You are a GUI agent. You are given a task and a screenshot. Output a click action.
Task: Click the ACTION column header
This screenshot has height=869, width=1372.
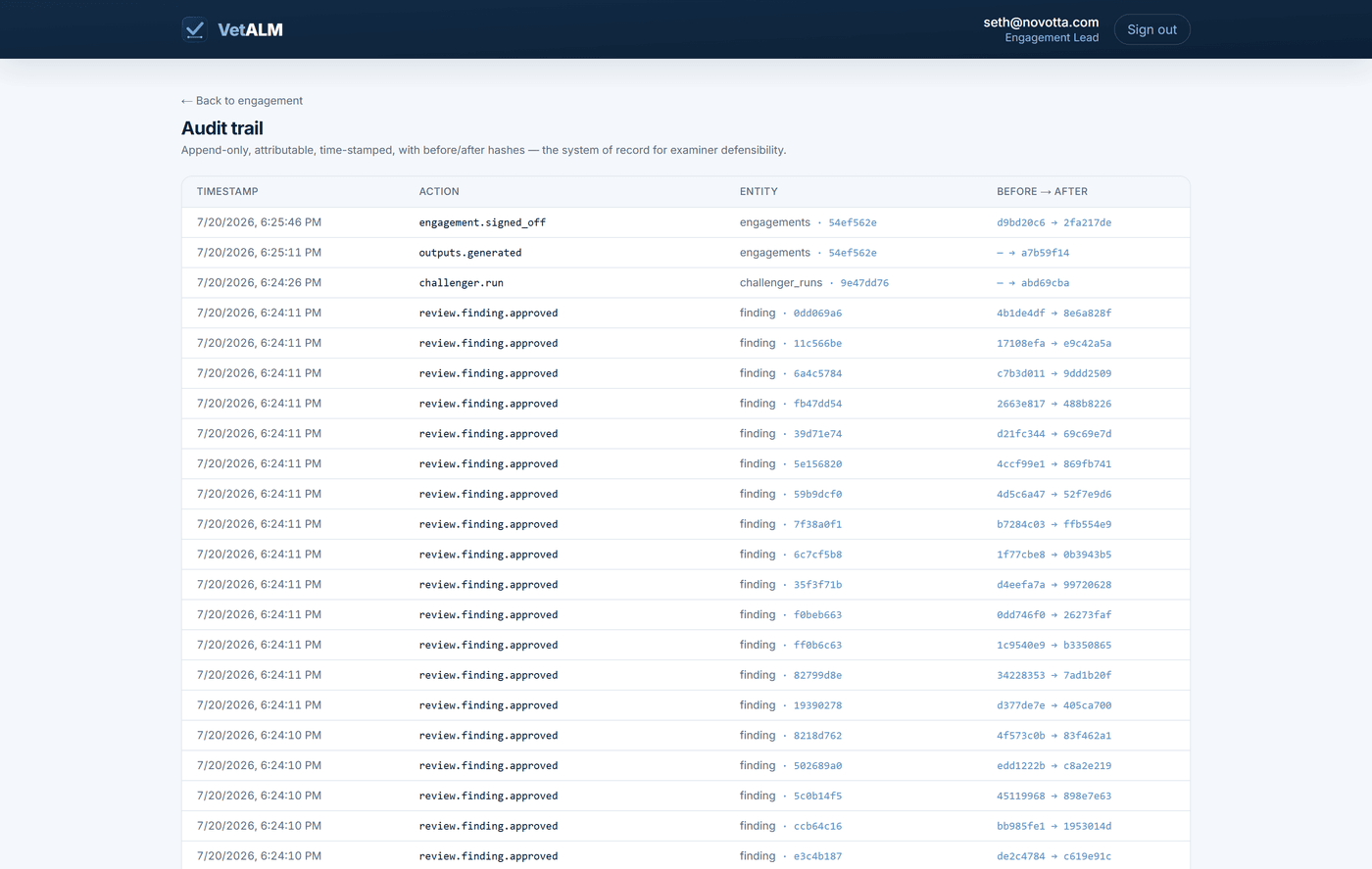tap(439, 192)
